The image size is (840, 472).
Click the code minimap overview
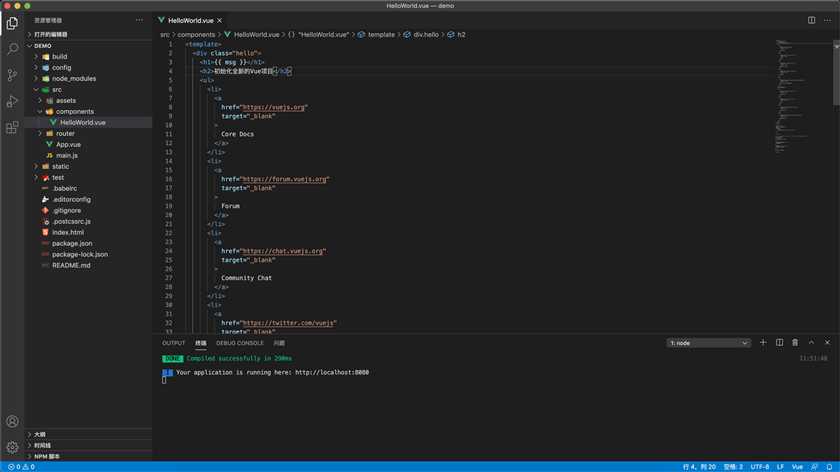point(792,96)
